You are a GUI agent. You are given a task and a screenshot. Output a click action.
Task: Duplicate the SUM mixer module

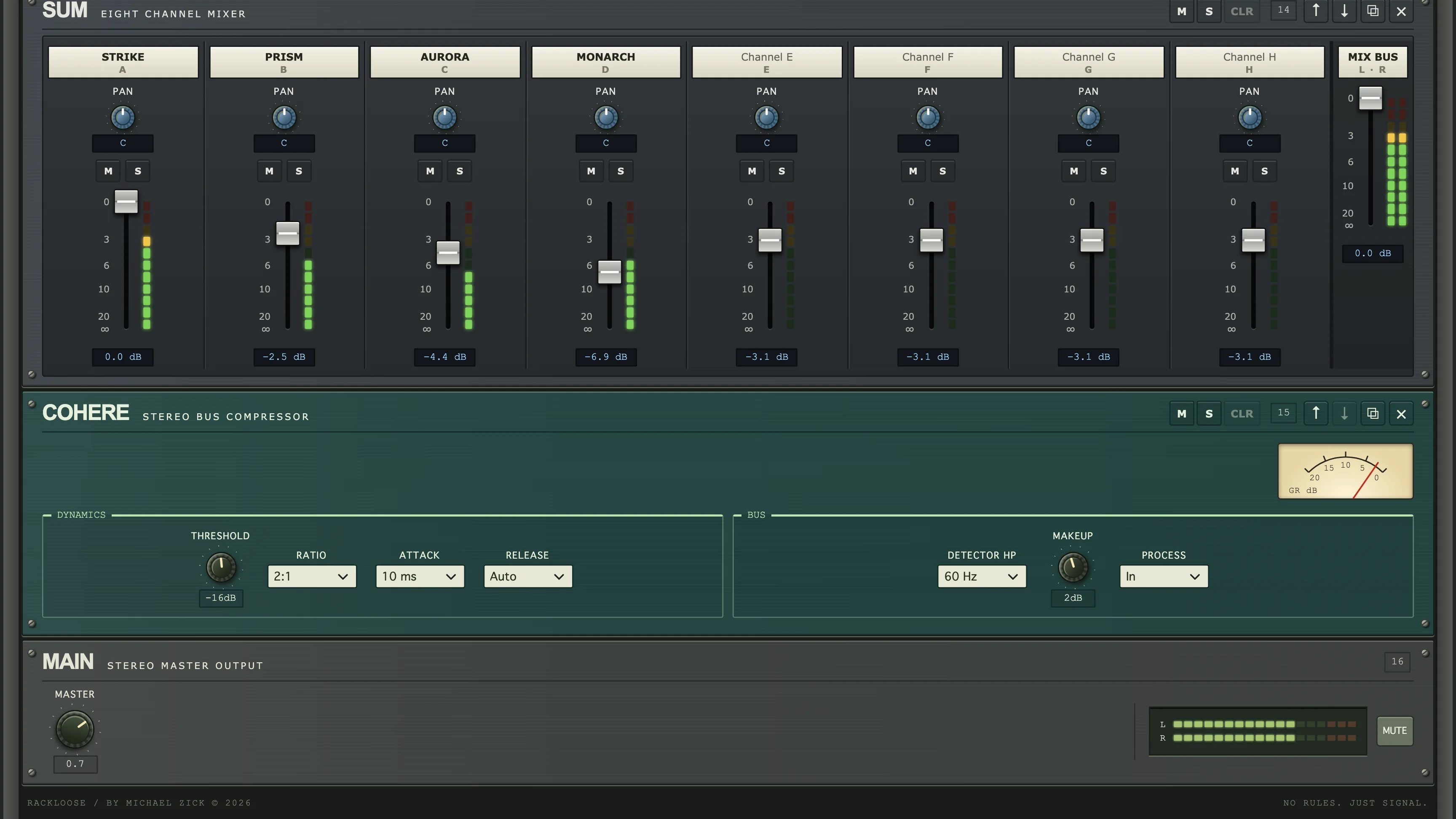click(x=1372, y=11)
